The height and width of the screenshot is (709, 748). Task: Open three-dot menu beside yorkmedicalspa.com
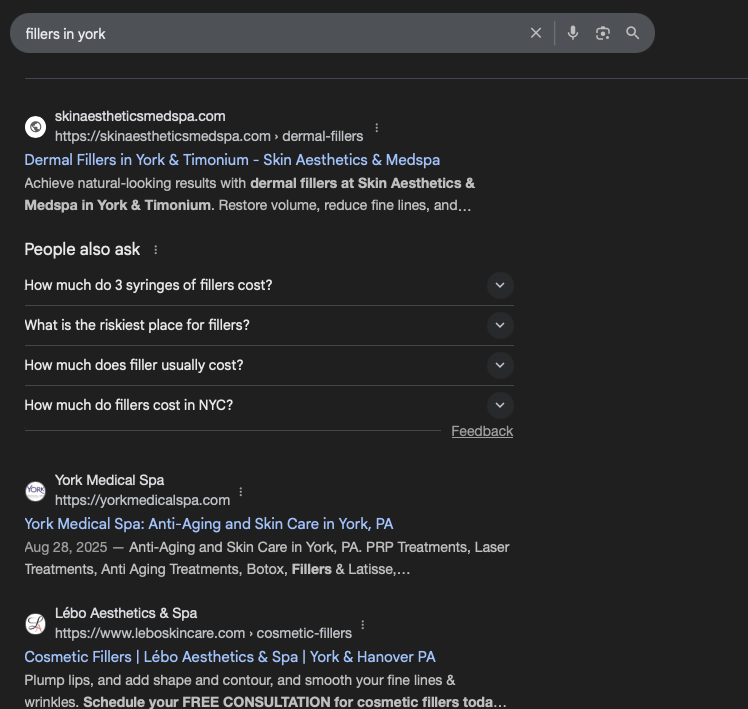[241, 492]
